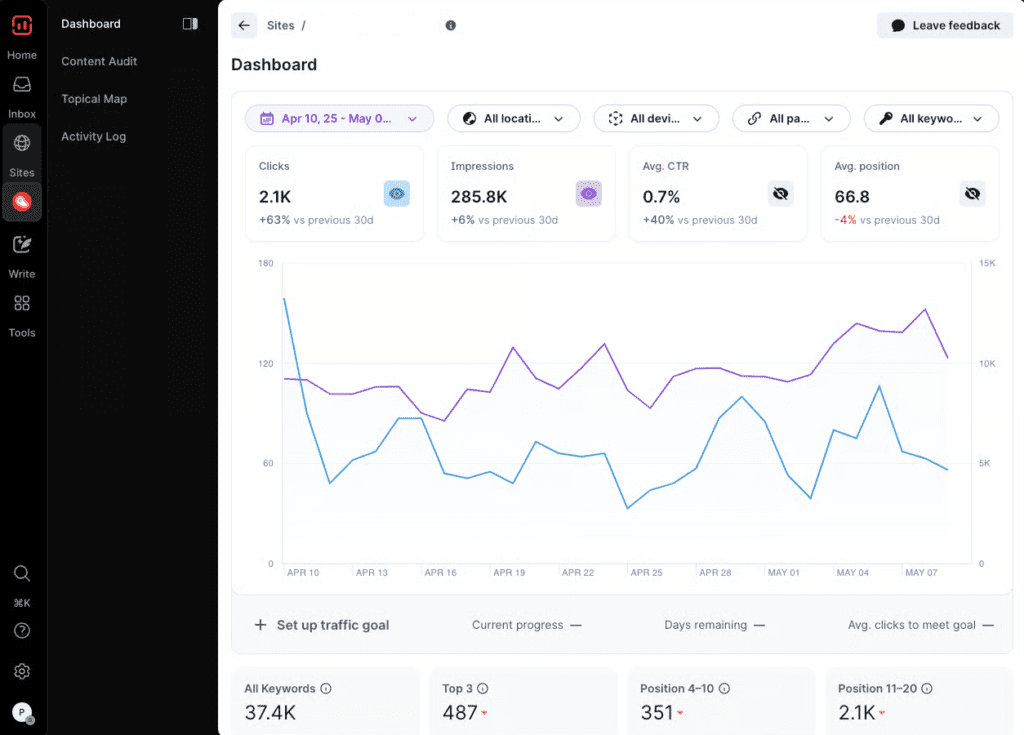
Task: Select the Sites globe icon
Action: point(21,150)
